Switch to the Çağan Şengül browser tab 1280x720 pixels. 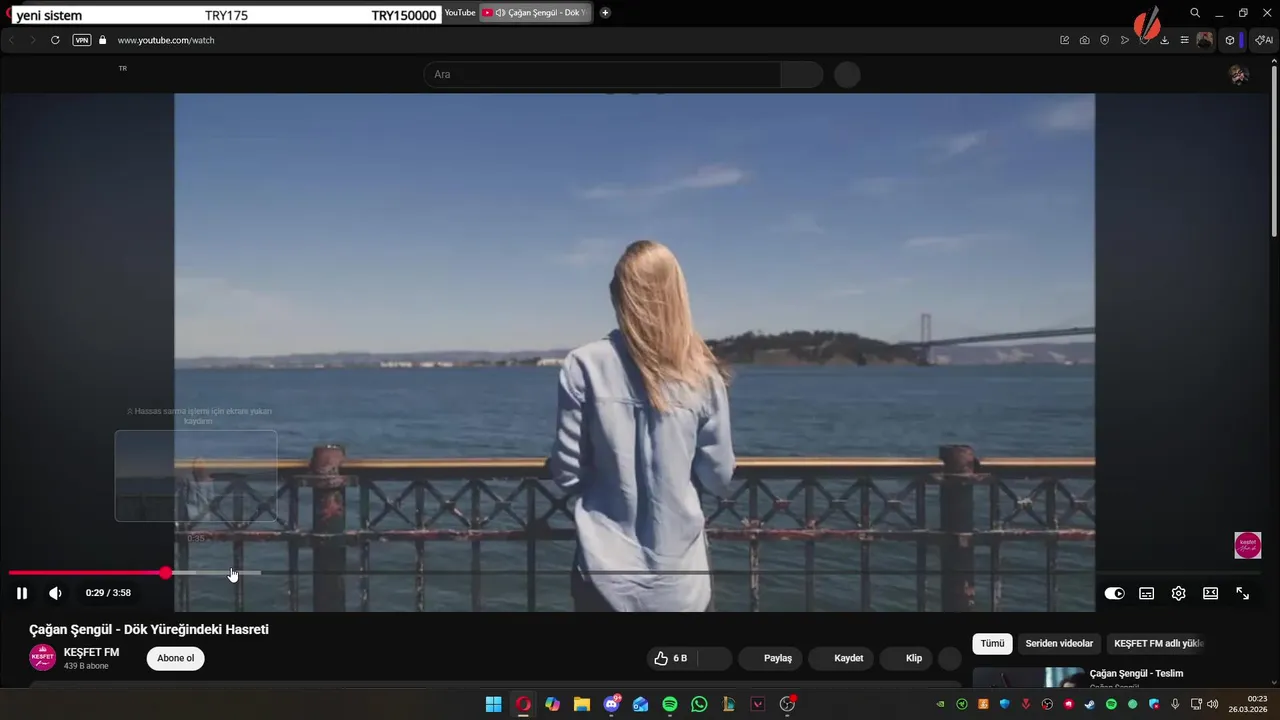tap(537, 13)
